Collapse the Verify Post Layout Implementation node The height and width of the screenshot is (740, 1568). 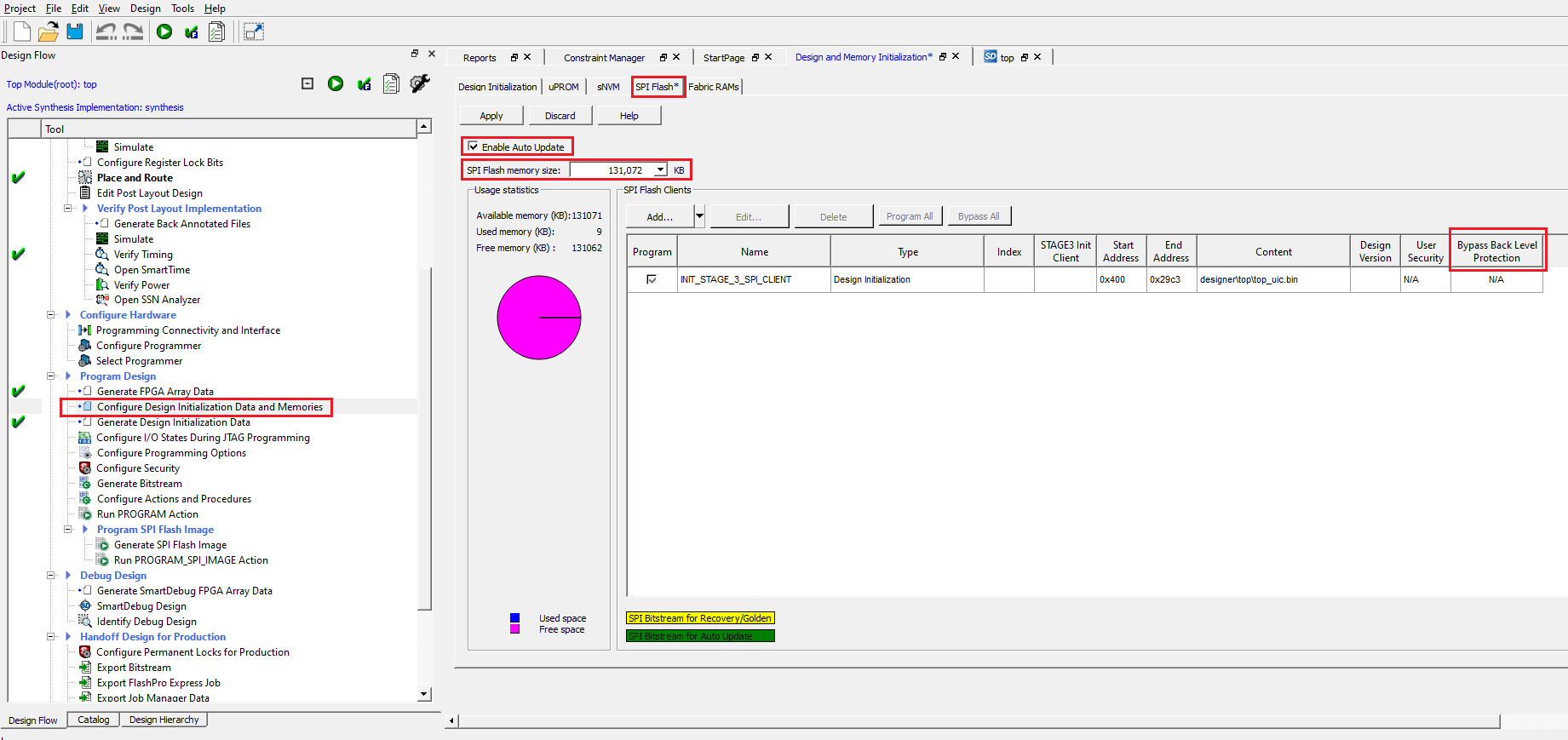(x=67, y=208)
